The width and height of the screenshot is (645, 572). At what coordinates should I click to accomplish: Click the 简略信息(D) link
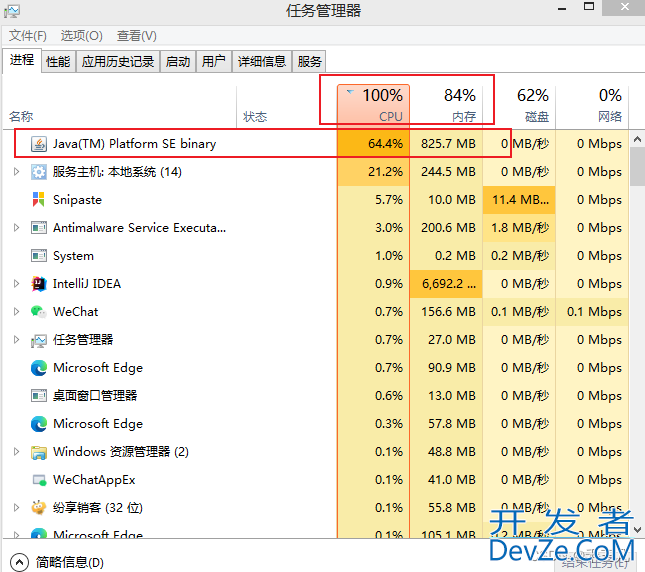(x=70, y=562)
